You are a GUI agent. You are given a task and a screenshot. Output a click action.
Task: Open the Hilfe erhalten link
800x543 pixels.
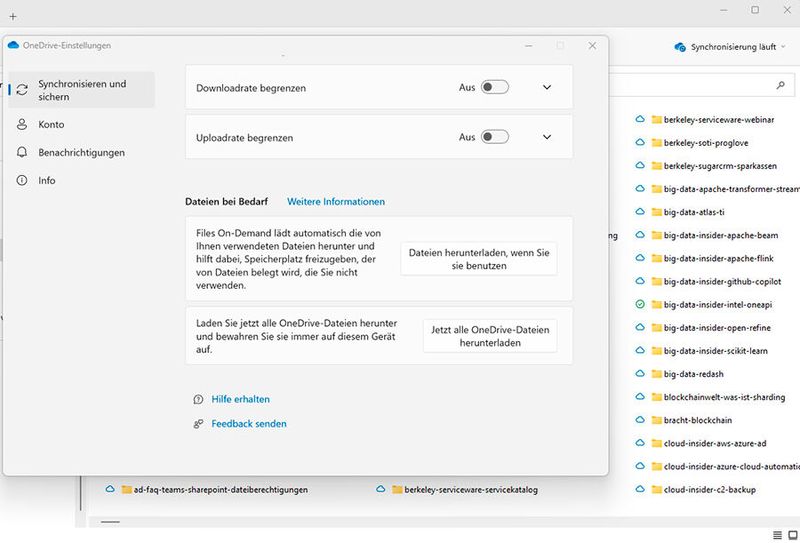point(240,400)
